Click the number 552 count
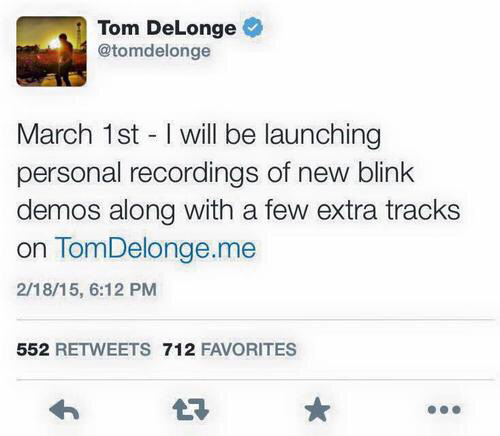The height and width of the screenshot is (436, 500). tap(33, 349)
